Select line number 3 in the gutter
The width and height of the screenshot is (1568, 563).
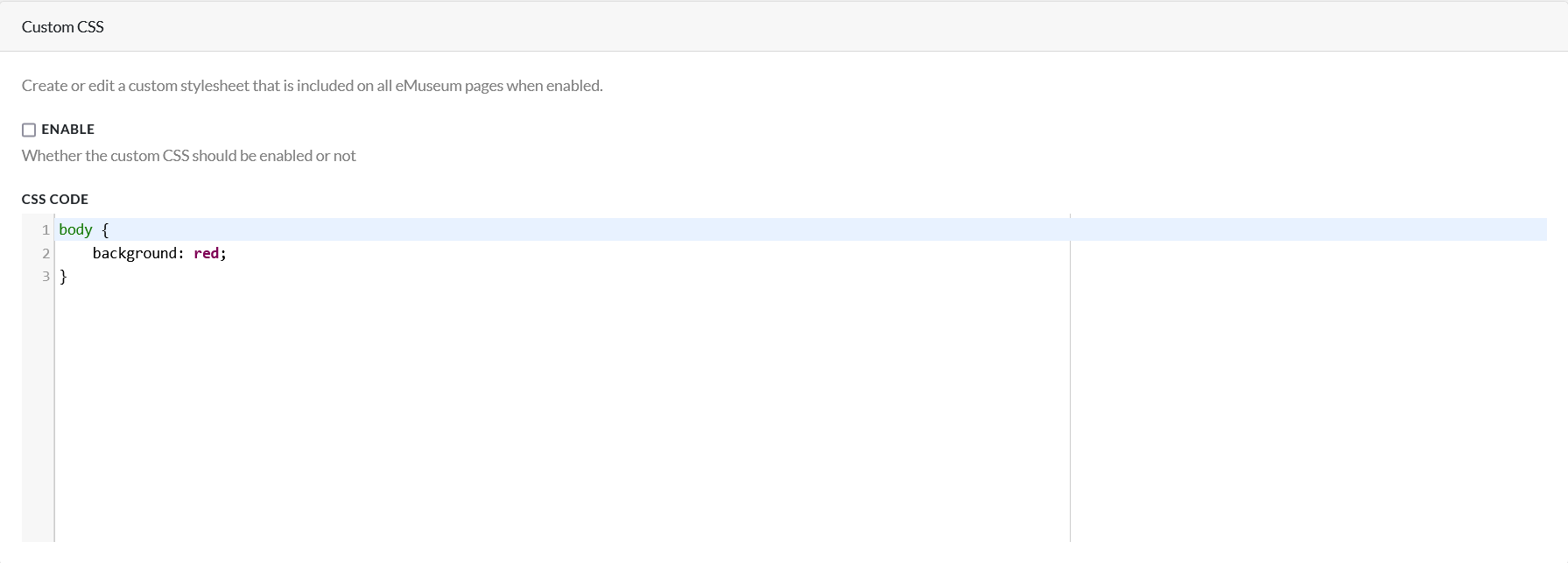point(45,277)
